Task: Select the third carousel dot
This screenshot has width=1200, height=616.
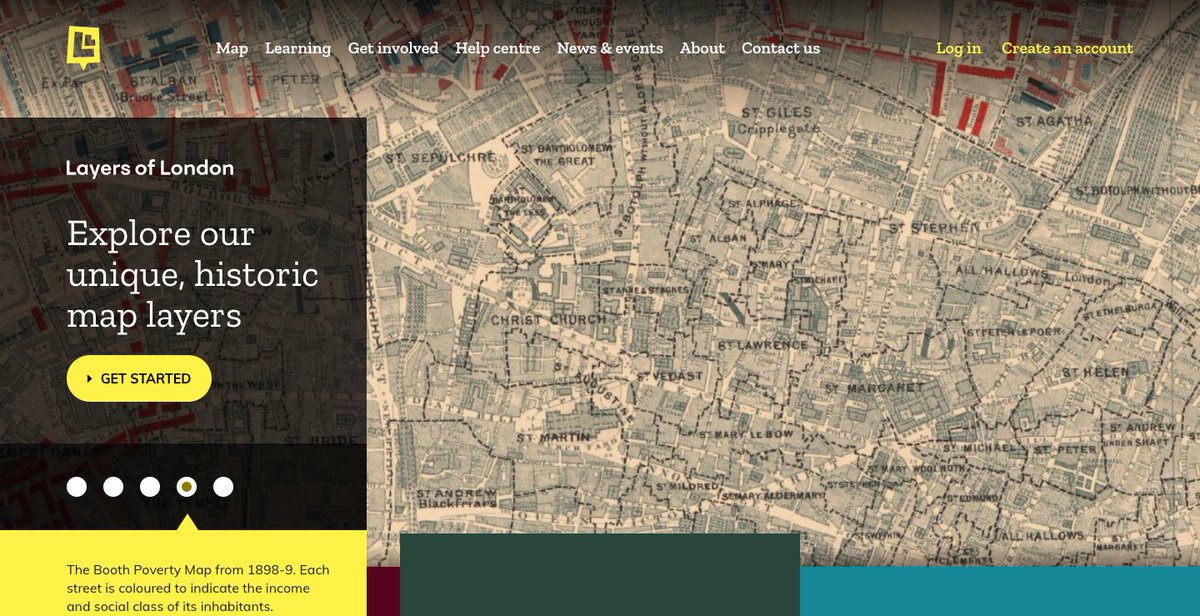Action: [150, 486]
